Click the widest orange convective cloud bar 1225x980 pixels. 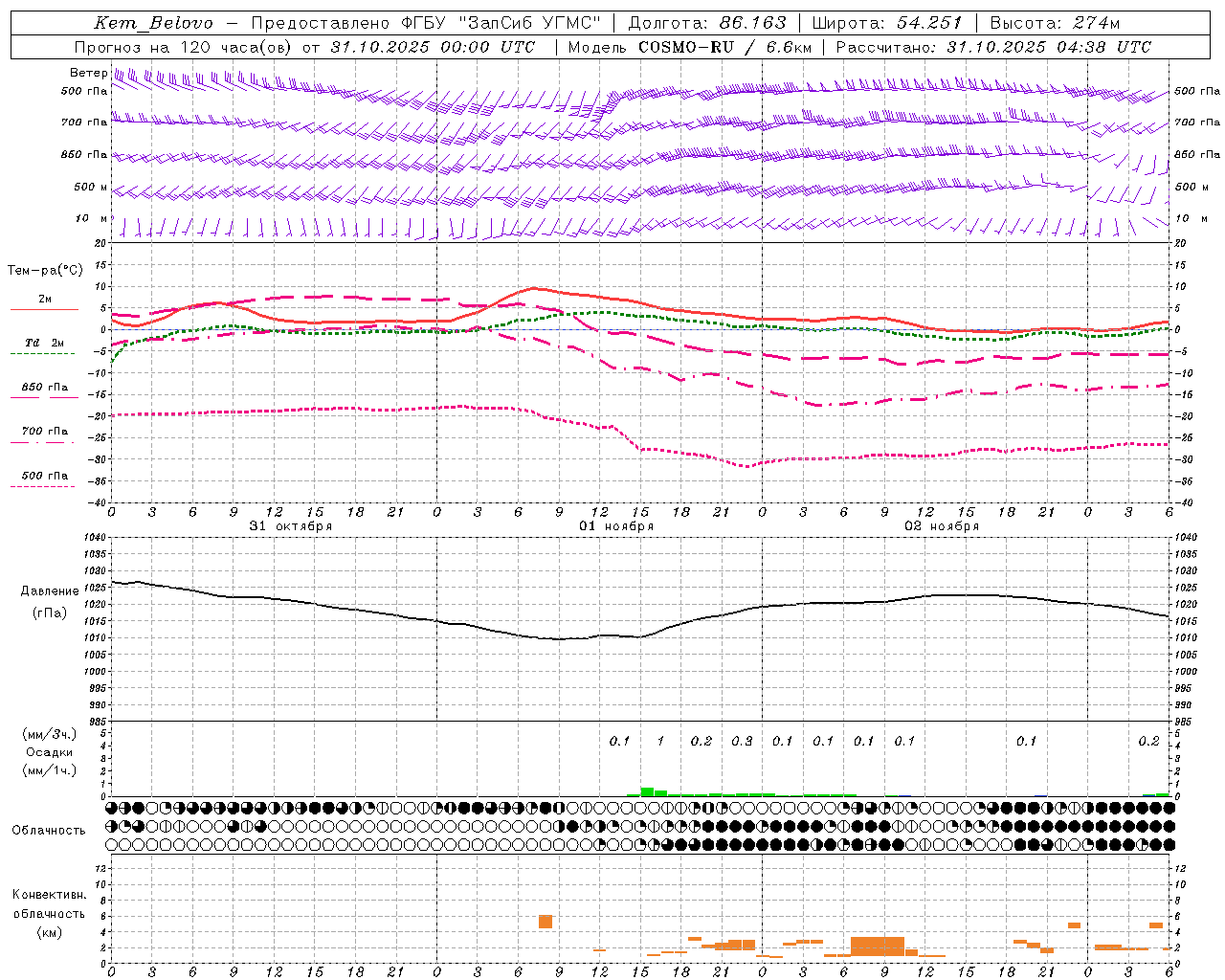pos(878,947)
